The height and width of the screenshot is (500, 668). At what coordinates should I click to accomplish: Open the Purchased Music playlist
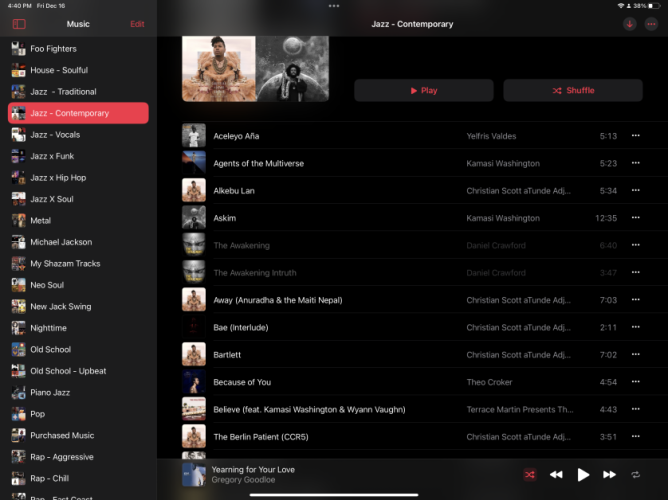(78, 435)
